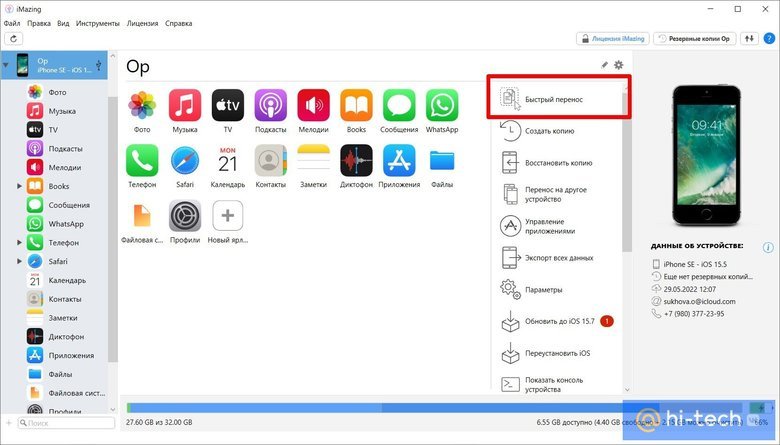The height and width of the screenshot is (445, 780).
Task: Expand Books in the sidebar
Action: (19, 186)
